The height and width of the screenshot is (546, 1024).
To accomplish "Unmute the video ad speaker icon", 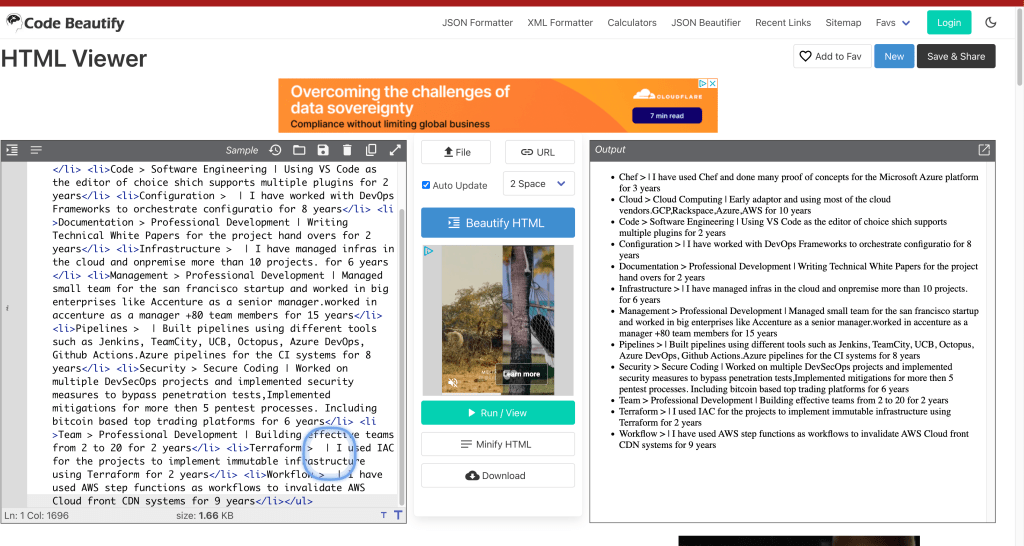I will point(453,383).
